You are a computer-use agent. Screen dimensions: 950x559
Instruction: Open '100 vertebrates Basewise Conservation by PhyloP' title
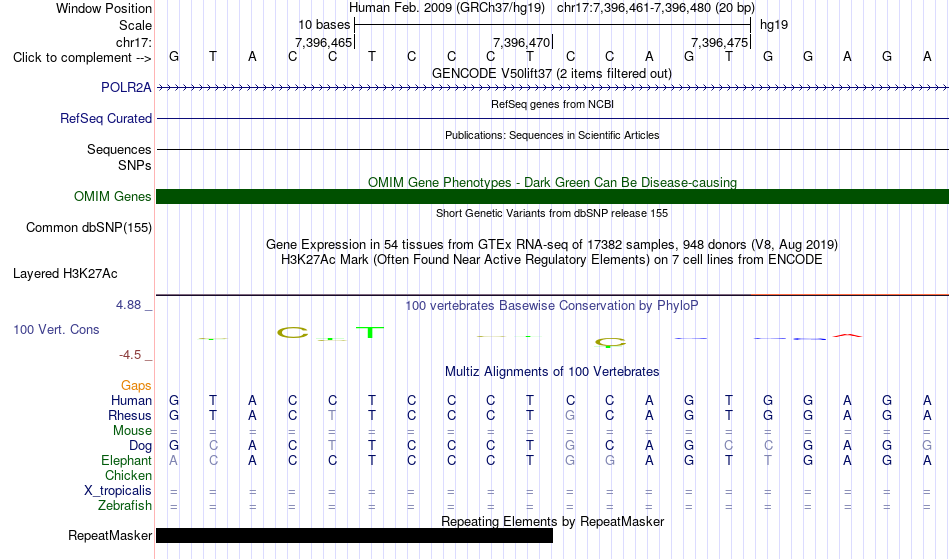(x=552, y=305)
